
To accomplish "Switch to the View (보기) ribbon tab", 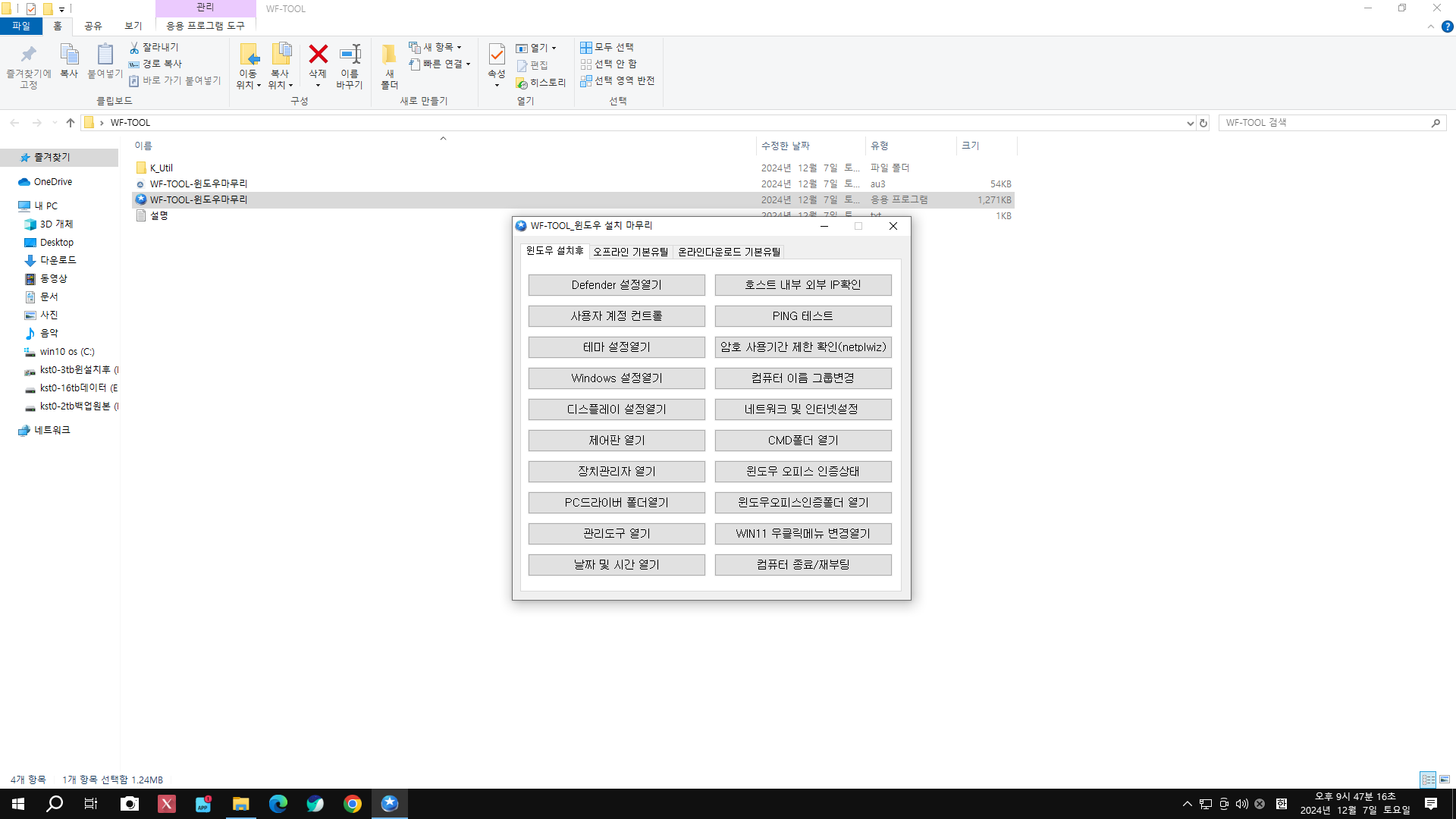I will [x=133, y=26].
